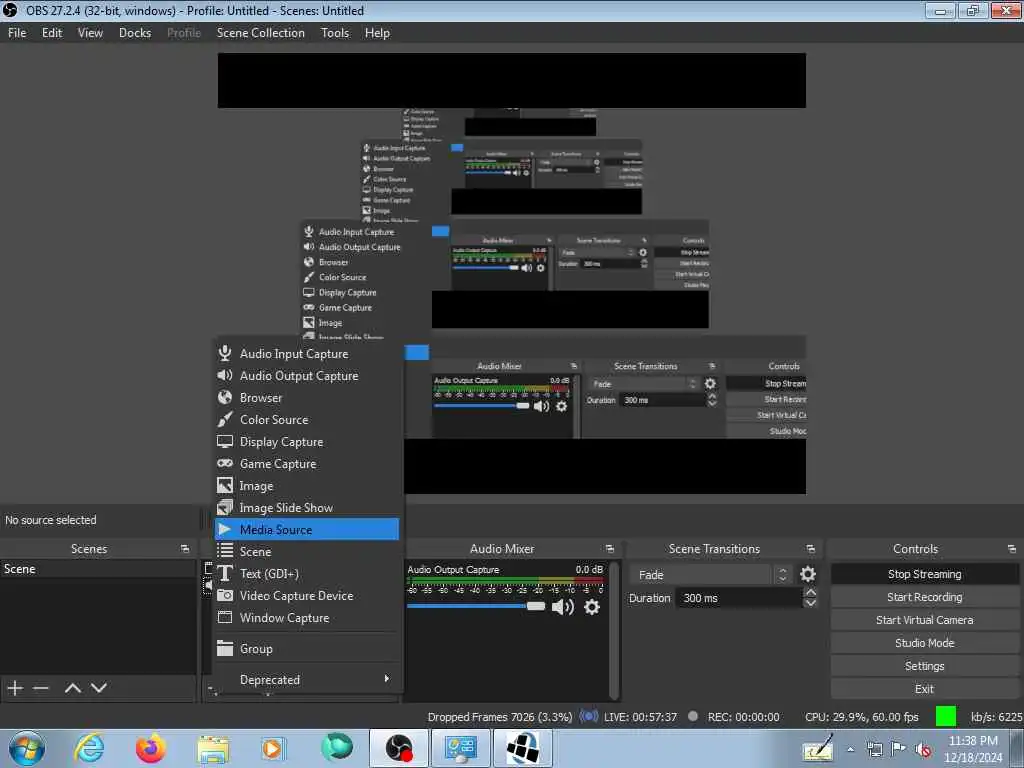The image size is (1024, 768).
Task: Undock the Controls panel
Action: click(1012, 549)
